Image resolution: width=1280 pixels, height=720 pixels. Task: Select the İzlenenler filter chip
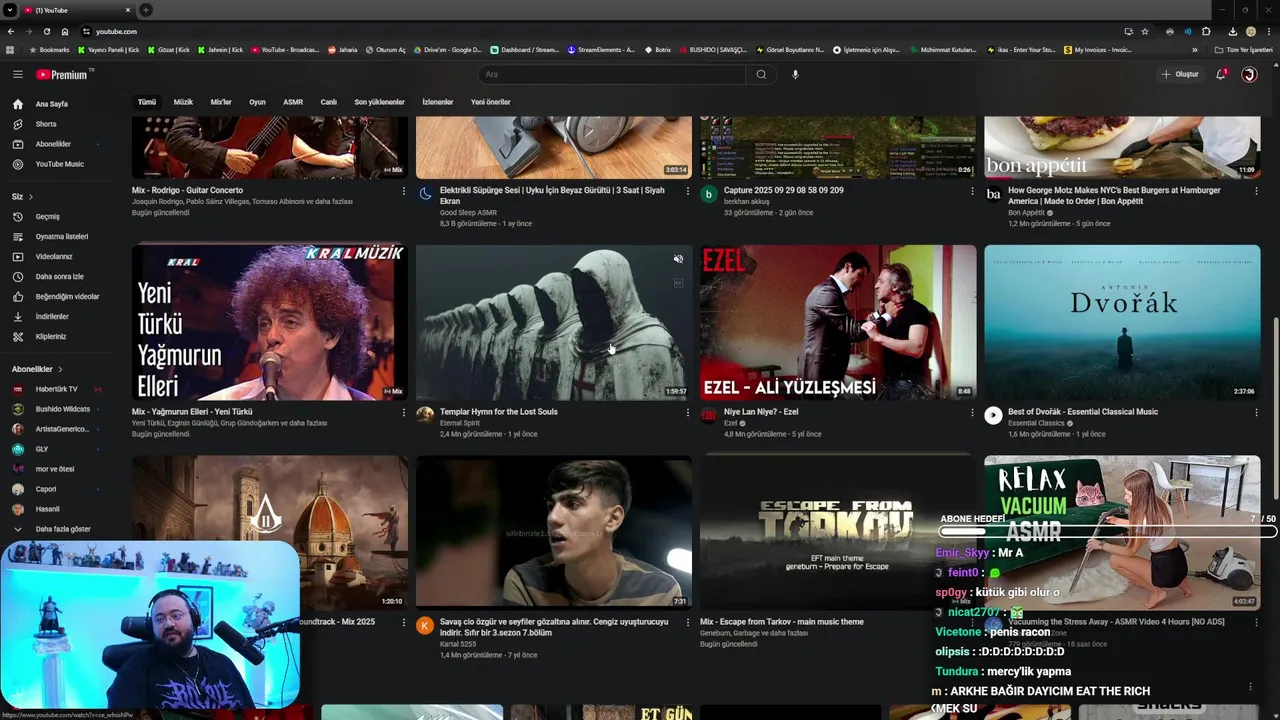click(438, 102)
